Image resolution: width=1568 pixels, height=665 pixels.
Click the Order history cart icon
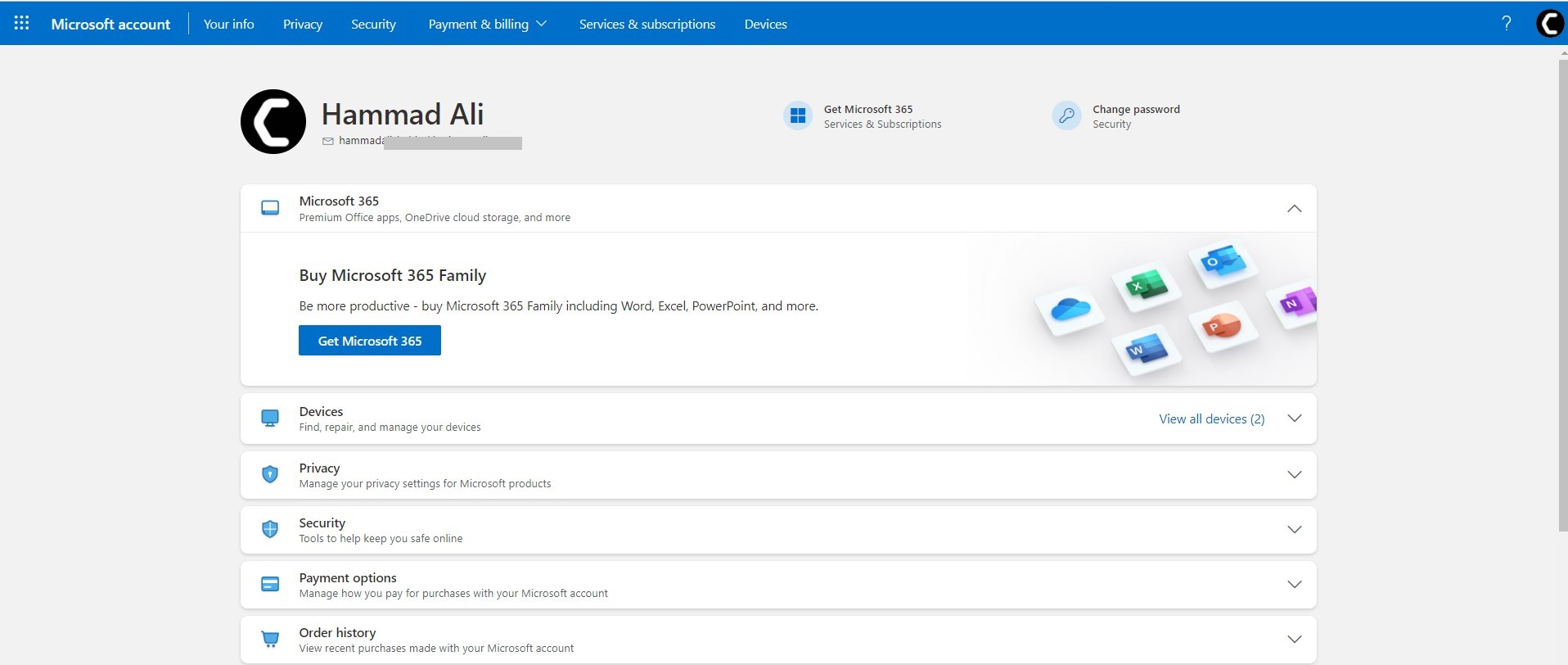click(x=270, y=639)
